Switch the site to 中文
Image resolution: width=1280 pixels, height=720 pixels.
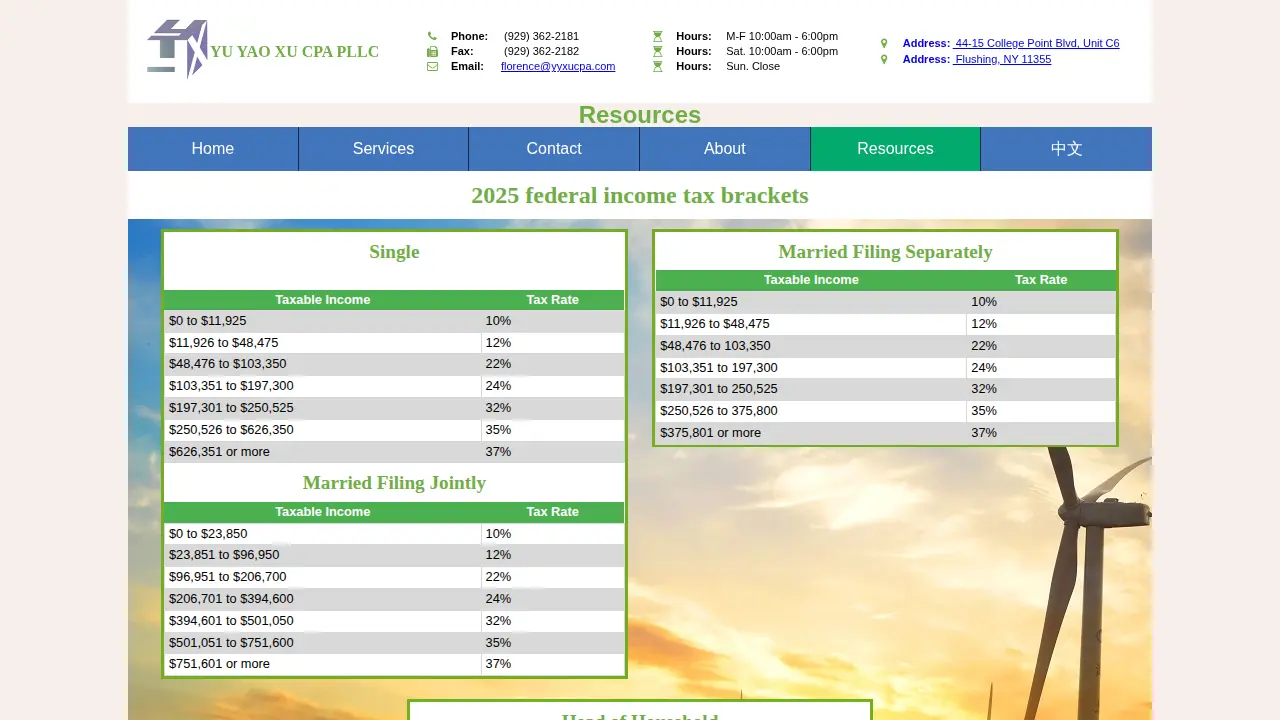pyautogui.click(x=1066, y=149)
